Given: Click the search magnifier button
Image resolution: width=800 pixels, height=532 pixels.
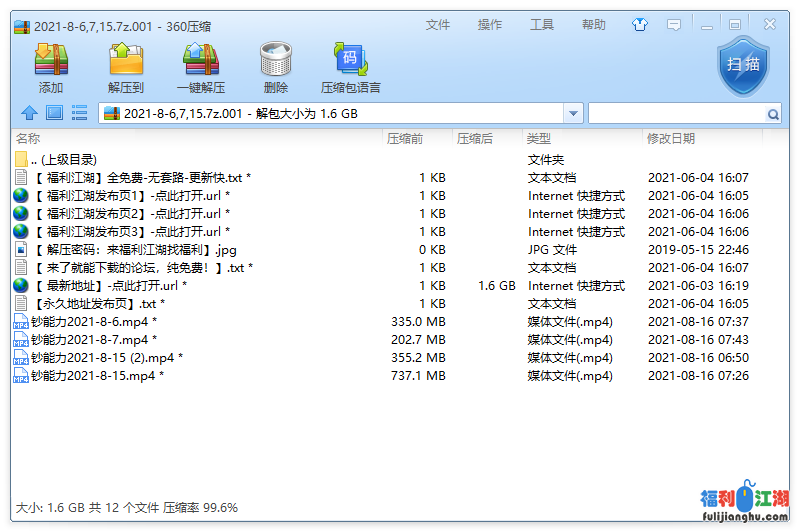Looking at the screenshot, I should [773, 115].
